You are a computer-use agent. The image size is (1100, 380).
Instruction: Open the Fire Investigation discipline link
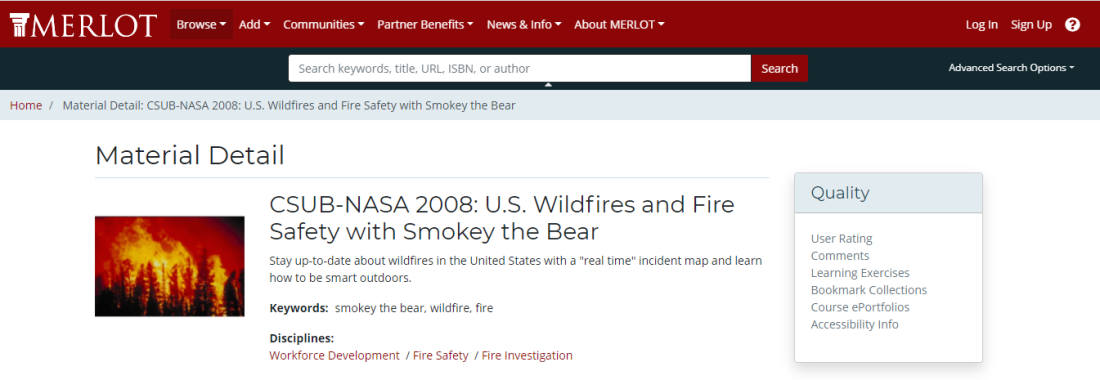coord(527,355)
